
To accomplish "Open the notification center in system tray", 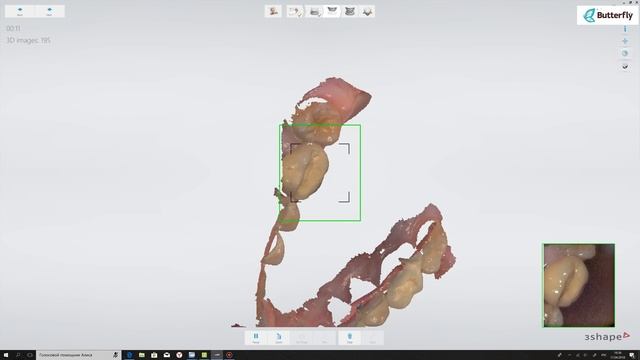I will pyautogui.click(x=632, y=355).
